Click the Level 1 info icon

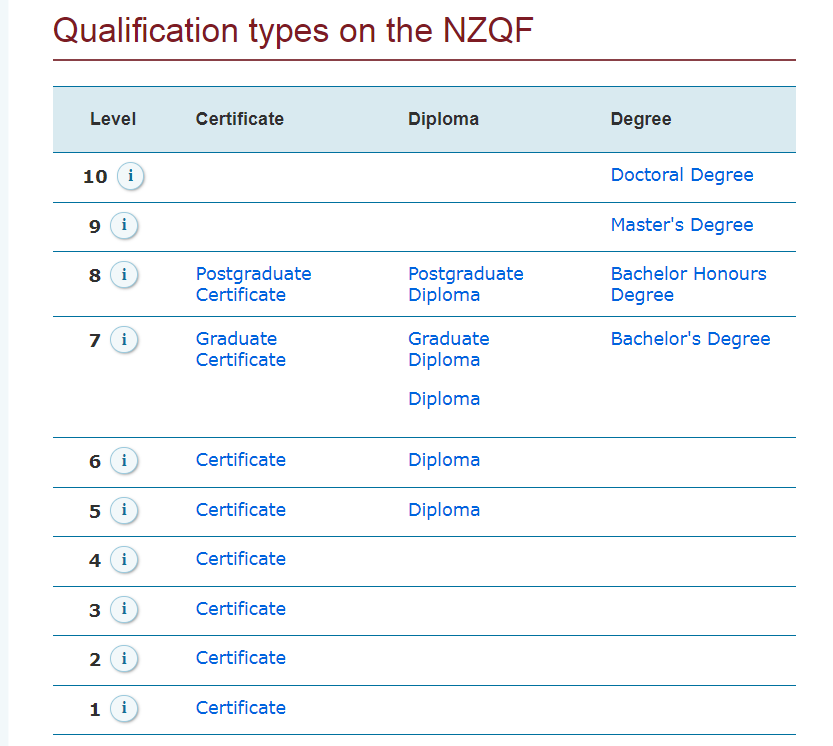(124, 708)
